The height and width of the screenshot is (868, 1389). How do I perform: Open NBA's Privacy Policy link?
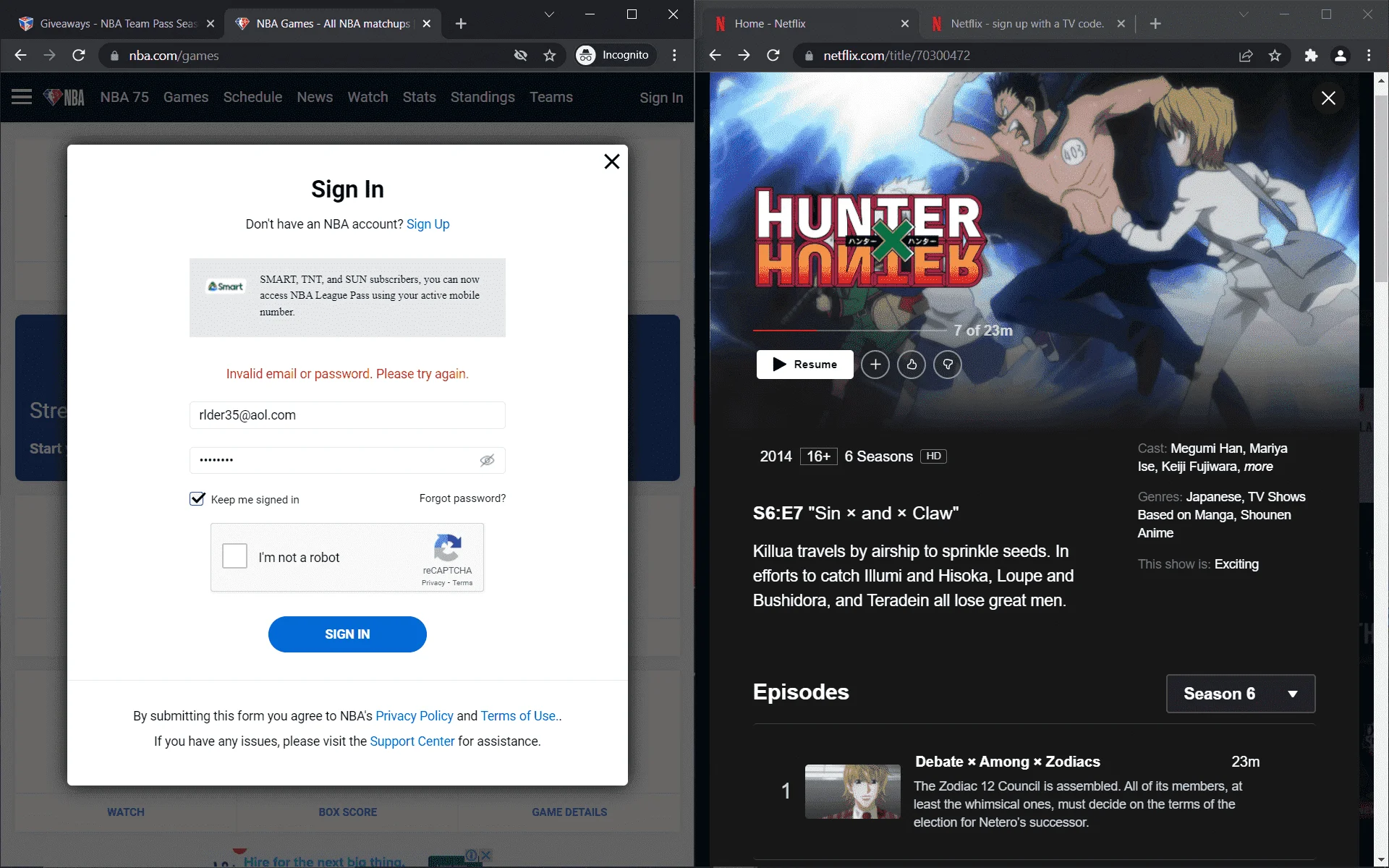point(415,716)
